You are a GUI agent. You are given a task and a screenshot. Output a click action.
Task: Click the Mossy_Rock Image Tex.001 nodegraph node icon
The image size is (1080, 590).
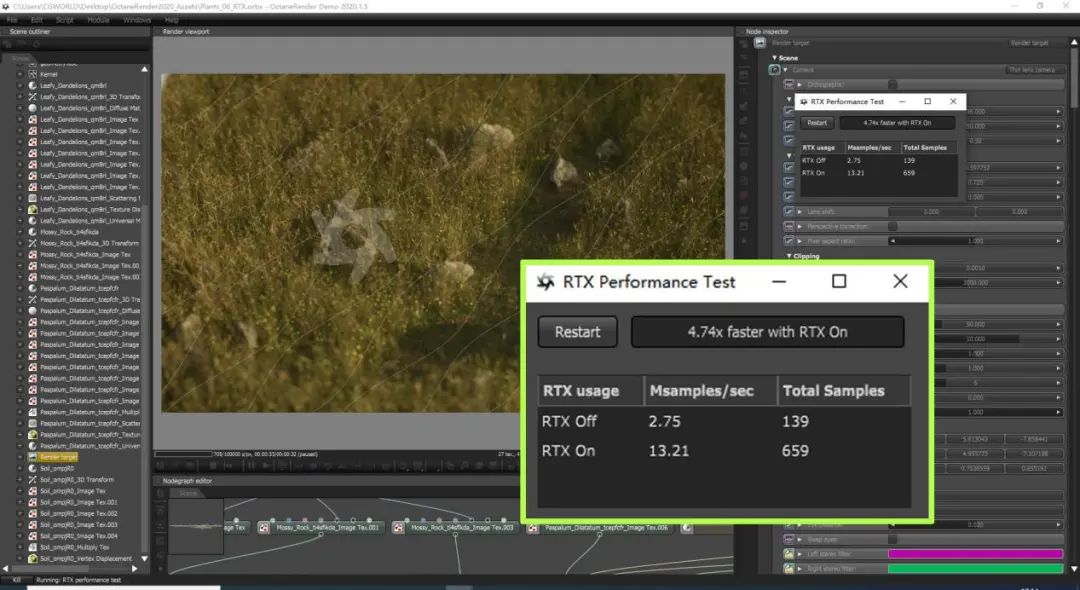pyautogui.click(x=264, y=528)
